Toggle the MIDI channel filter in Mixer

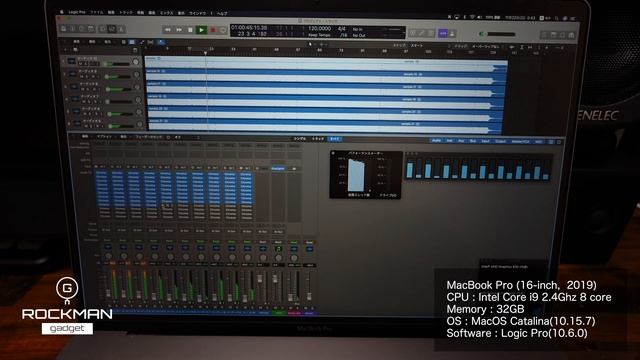pos(538,142)
